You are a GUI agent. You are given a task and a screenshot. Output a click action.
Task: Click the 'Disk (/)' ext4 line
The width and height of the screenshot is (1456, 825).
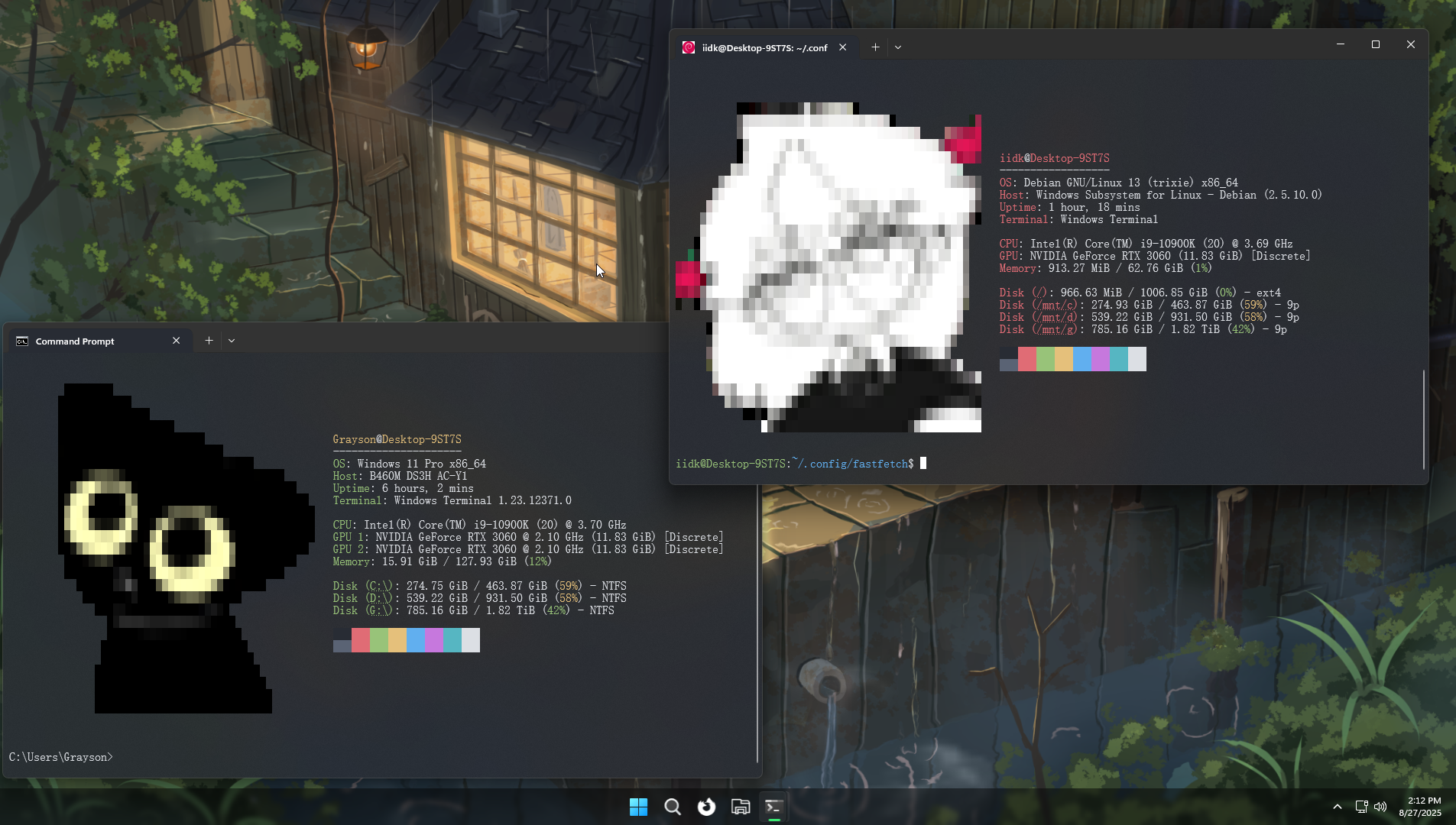[x=1140, y=293]
